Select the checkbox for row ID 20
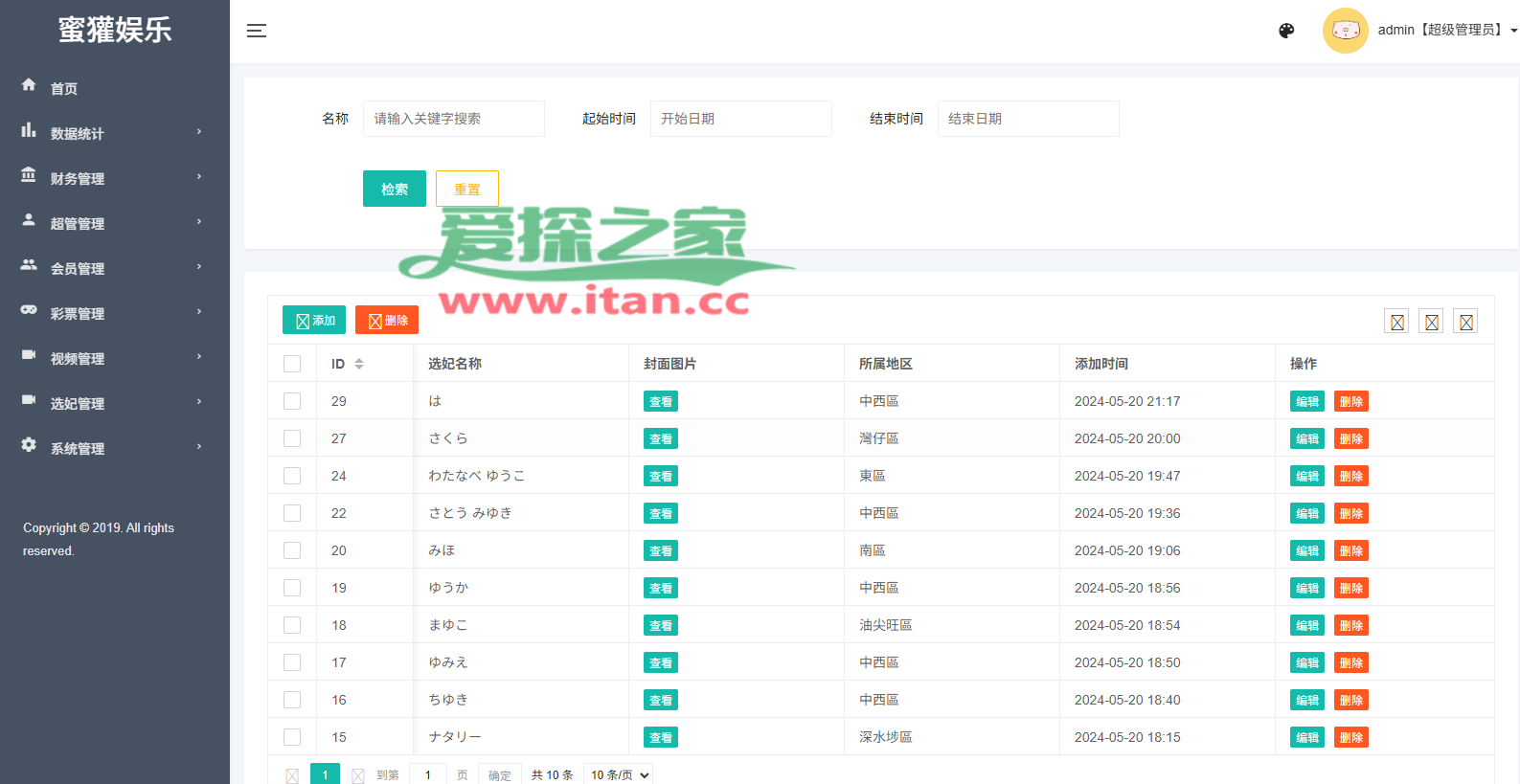 point(292,550)
